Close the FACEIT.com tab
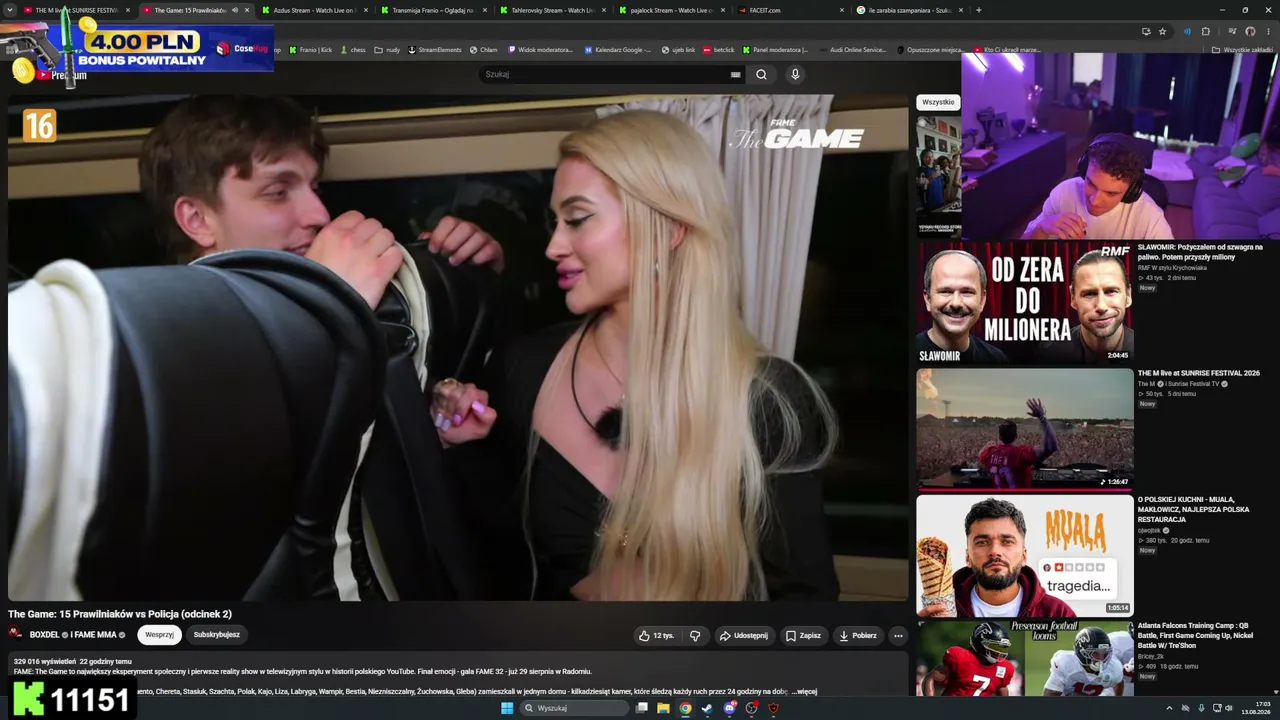Viewport: 1280px width, 720px height. point(842,10)
